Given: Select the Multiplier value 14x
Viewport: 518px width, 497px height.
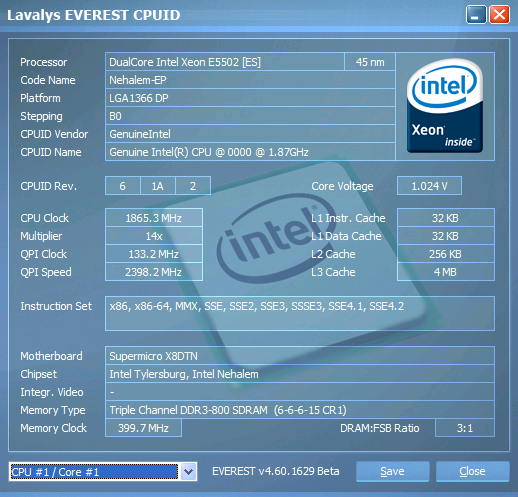Looking at the screenshot, I should [154, 236].
